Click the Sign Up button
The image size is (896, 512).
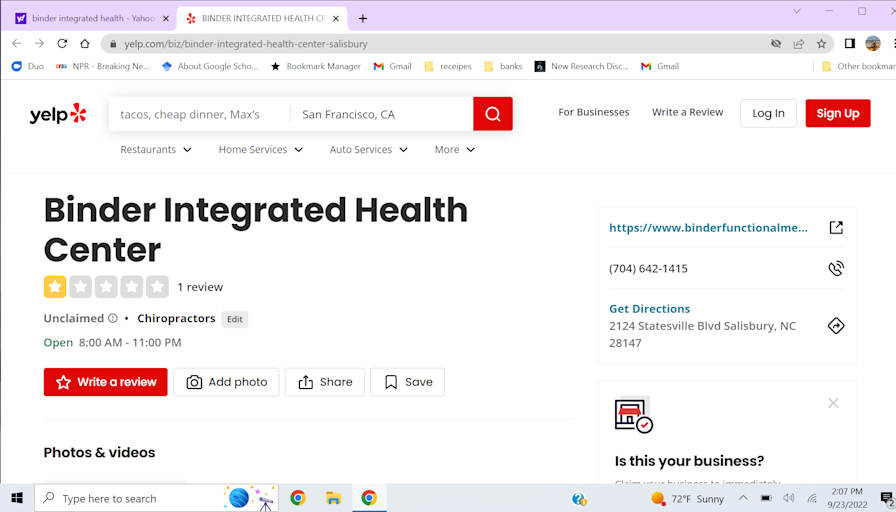838,113
